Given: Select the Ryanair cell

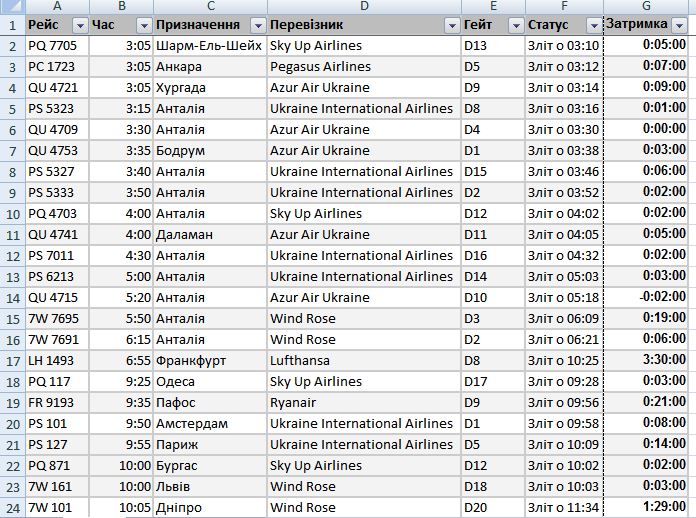Looking at the screenshot, I should coord(364,403).
